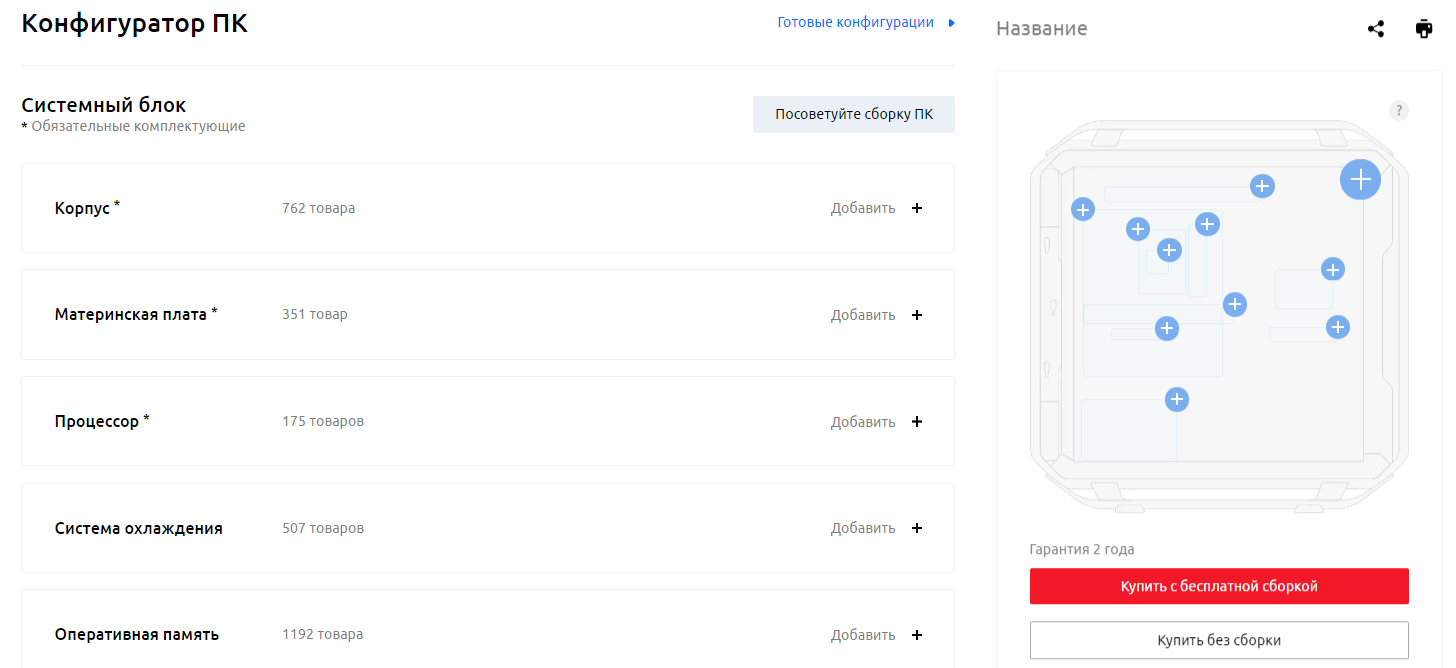Click the plus icon in Материнская плата row

click(x=917, y=315)
